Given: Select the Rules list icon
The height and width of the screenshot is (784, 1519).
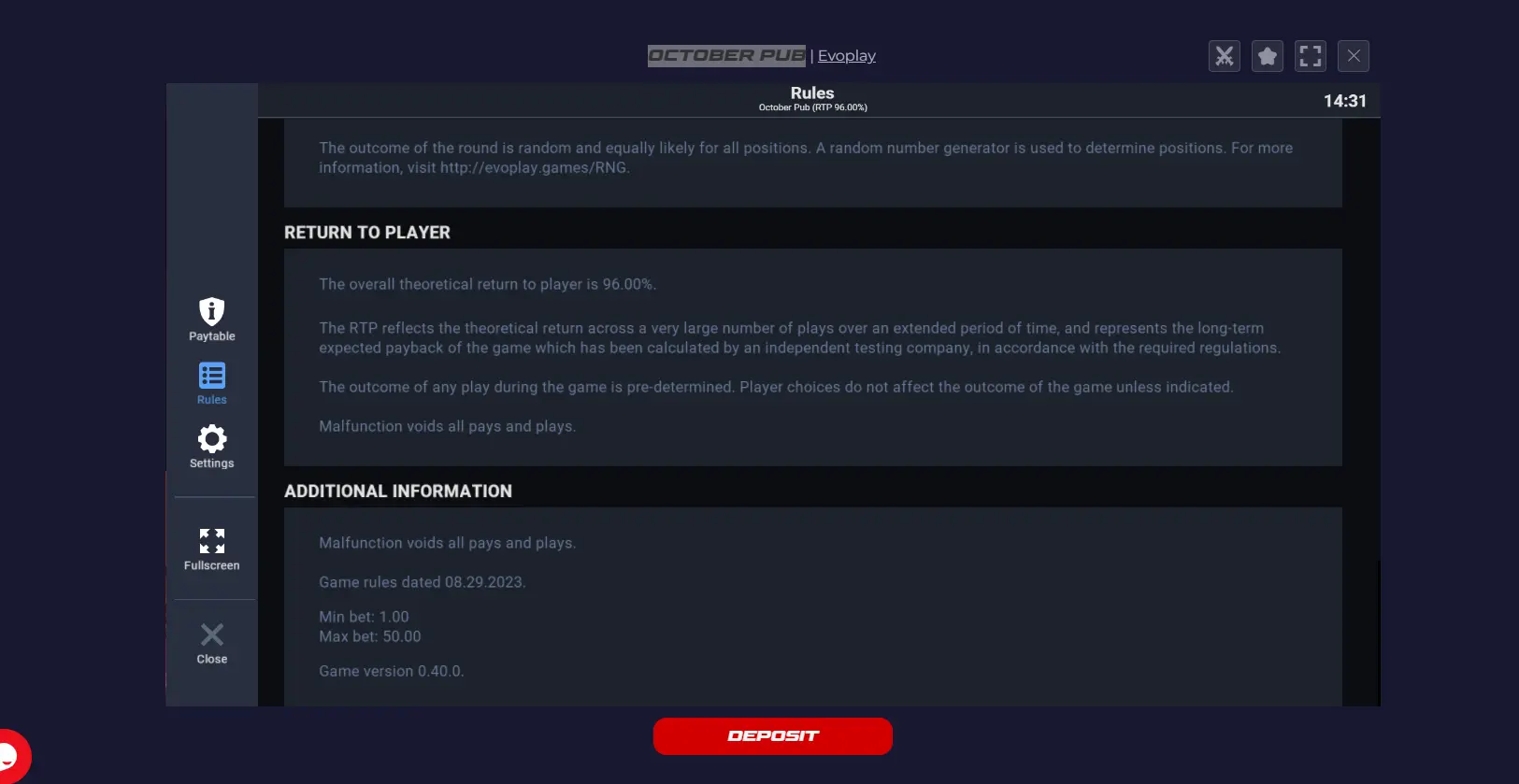Looking at the screenshot, I should tap(212, 376).
